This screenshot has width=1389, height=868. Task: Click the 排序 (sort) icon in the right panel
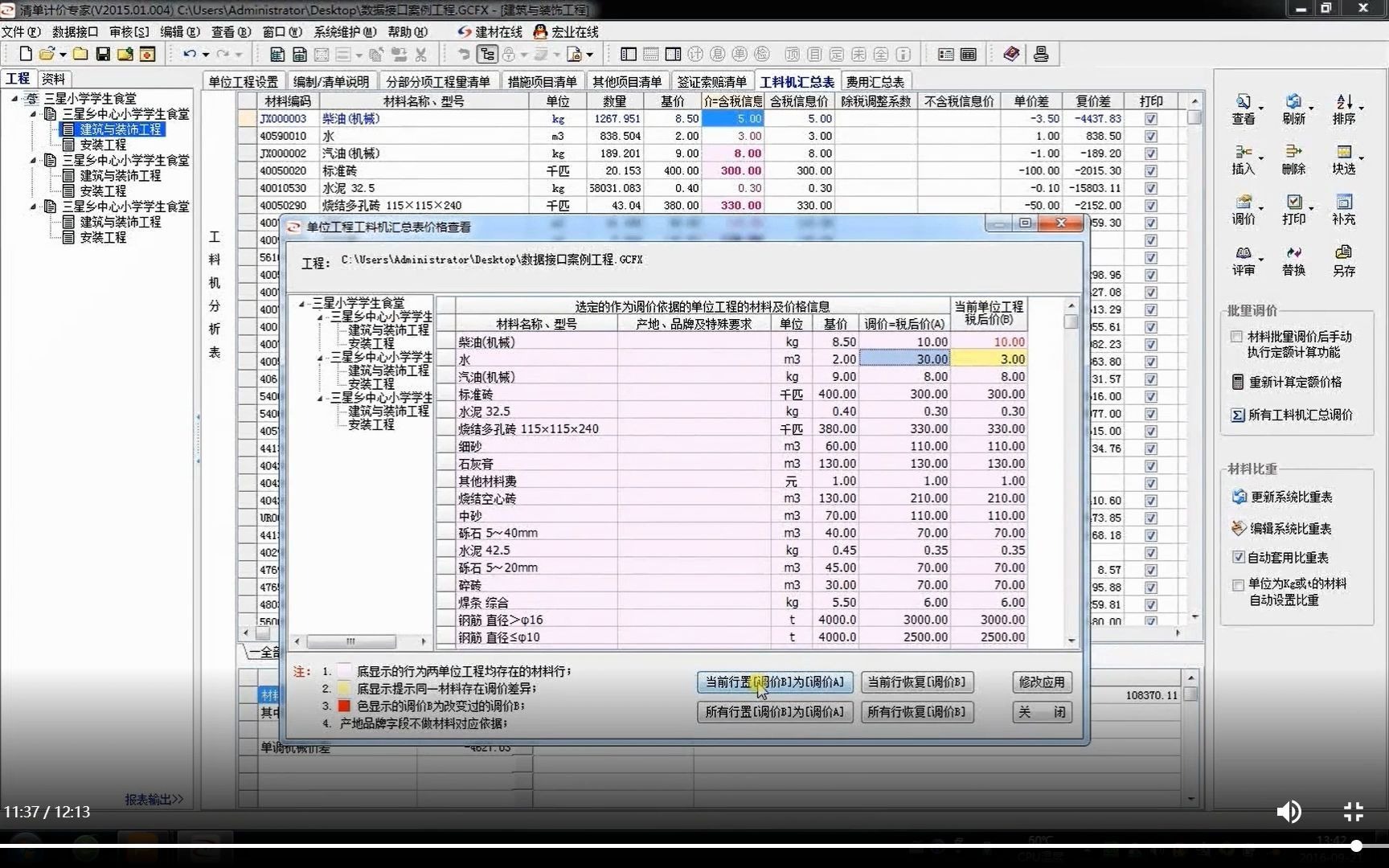point(1343,102)
